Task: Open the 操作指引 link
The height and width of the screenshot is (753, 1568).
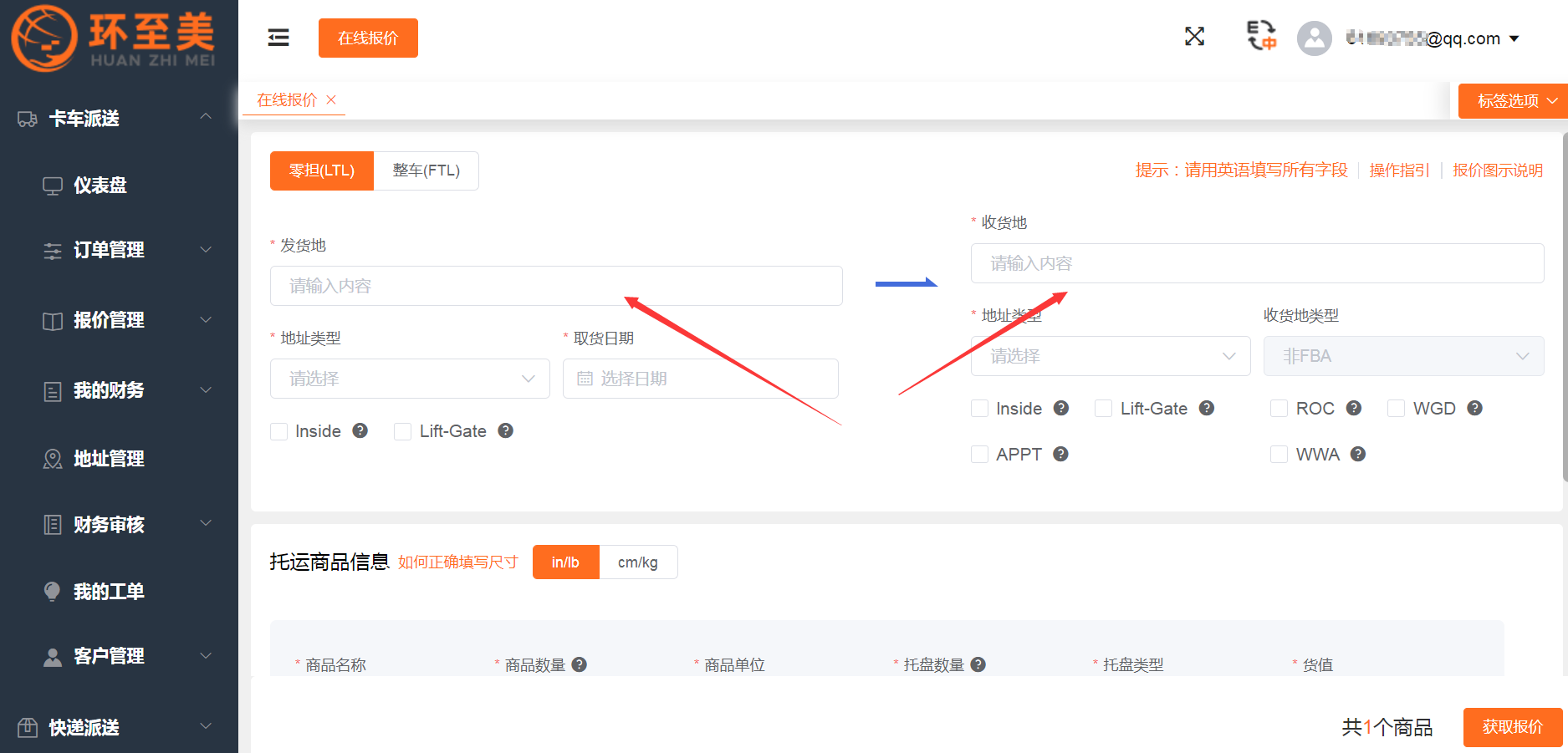Action: [x=1399, y=170]
